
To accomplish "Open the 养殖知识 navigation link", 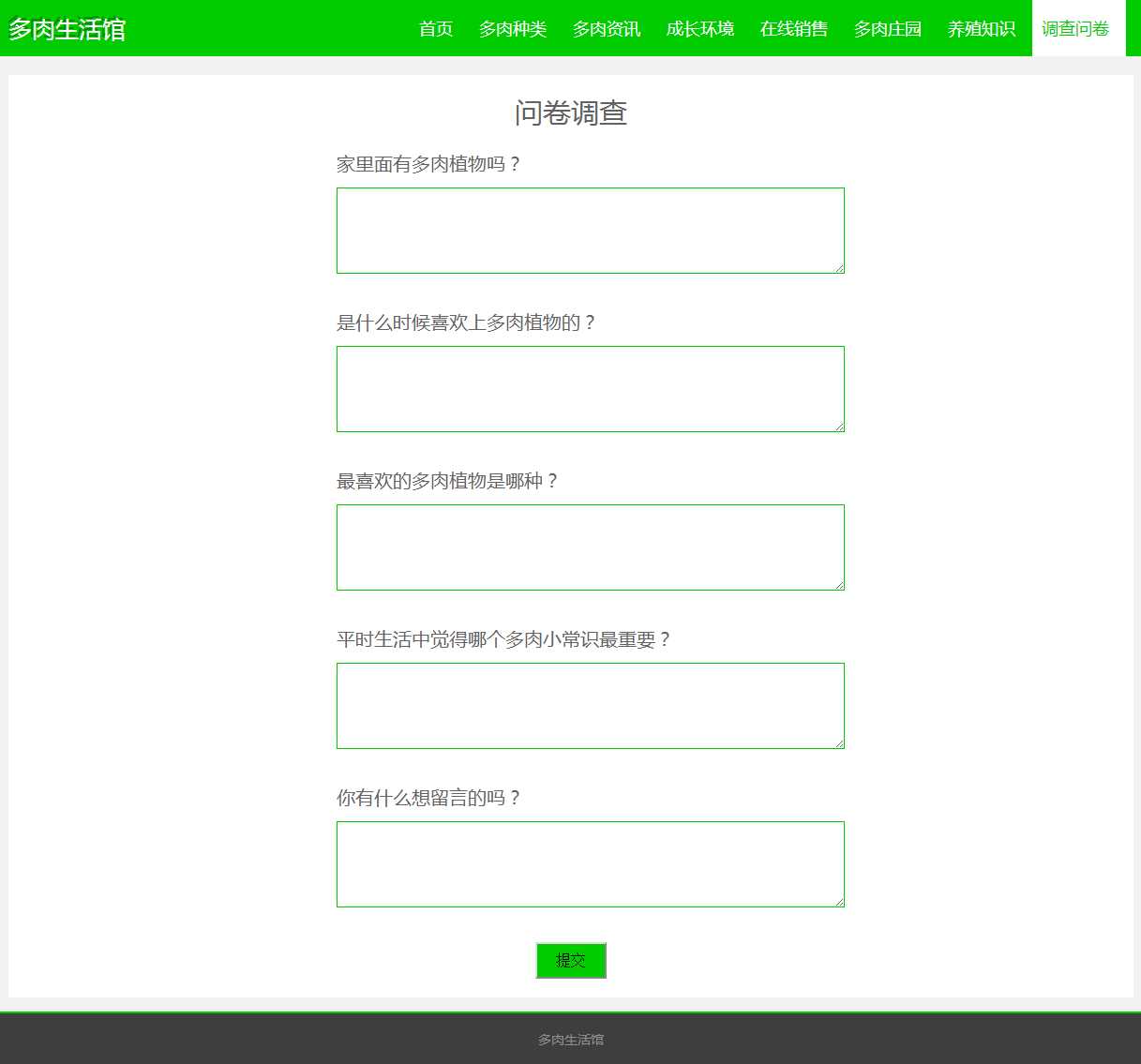I will coord(982,29).
